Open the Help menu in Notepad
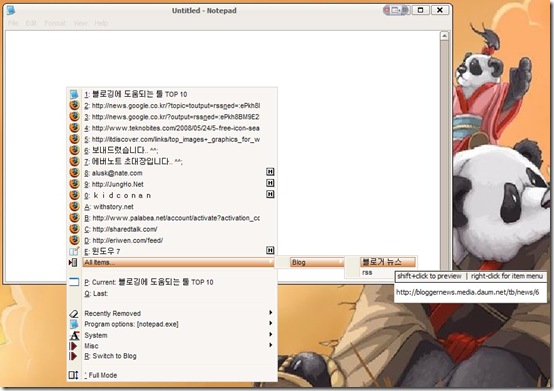 point(101,23)
